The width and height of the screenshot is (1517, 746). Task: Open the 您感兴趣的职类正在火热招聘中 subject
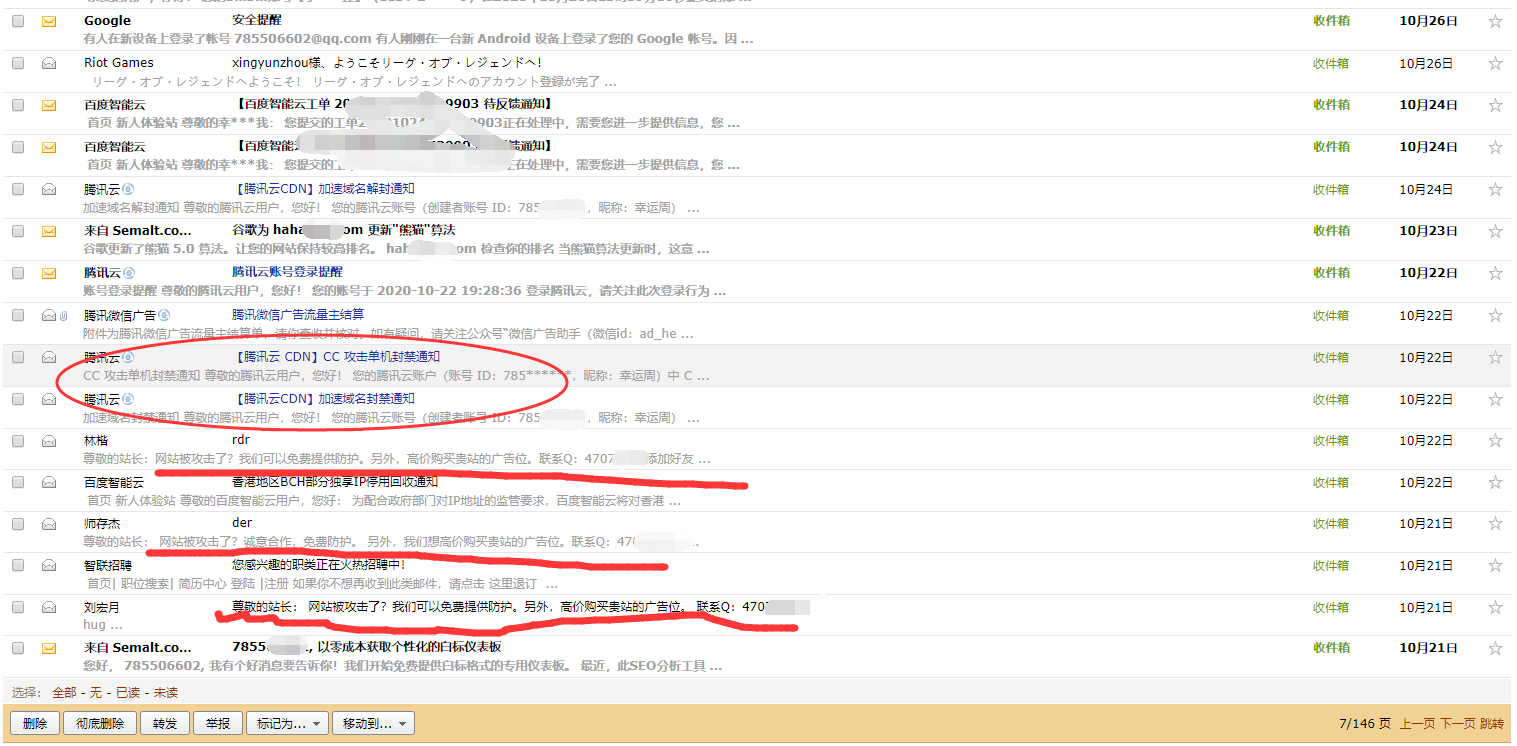(x=319, y=565)
